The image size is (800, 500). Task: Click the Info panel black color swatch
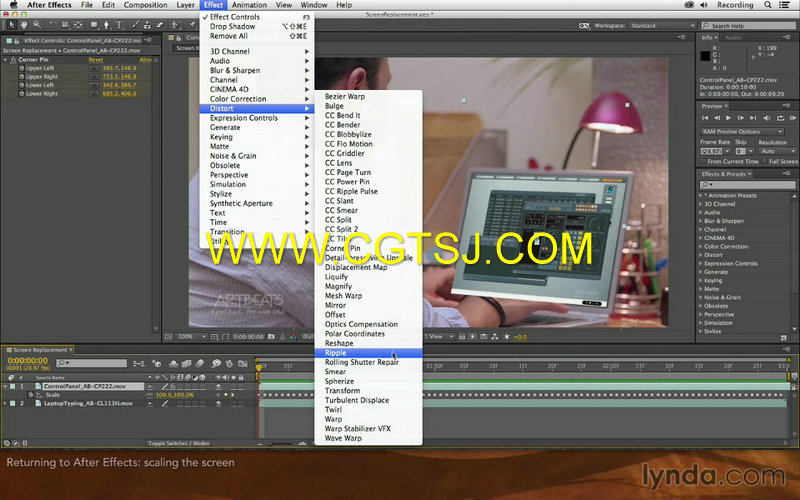[705, 56]
